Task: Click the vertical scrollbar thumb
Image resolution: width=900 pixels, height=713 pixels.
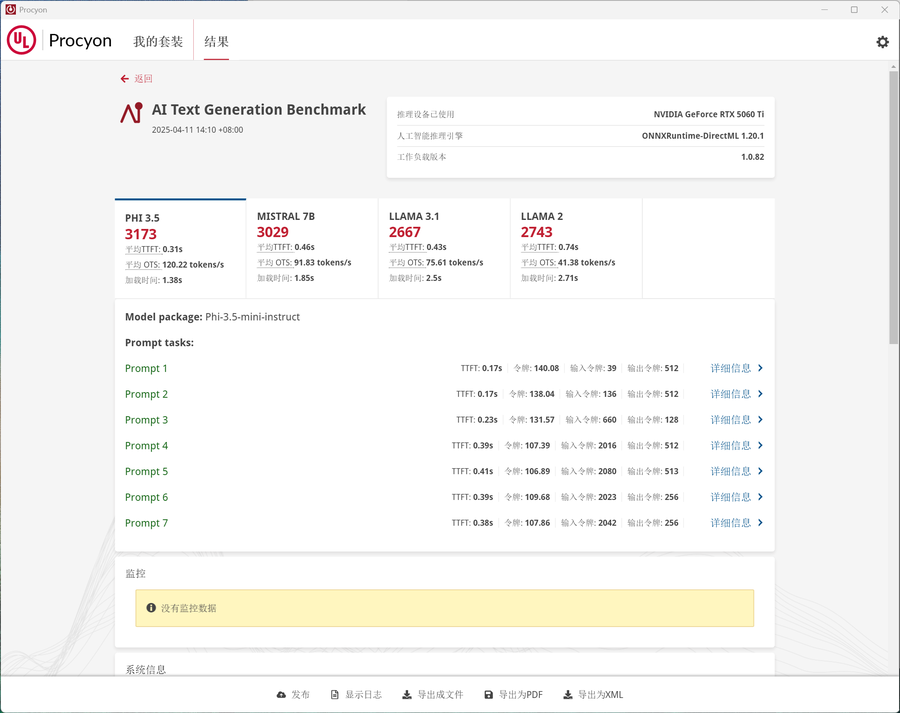Action: 894,207
